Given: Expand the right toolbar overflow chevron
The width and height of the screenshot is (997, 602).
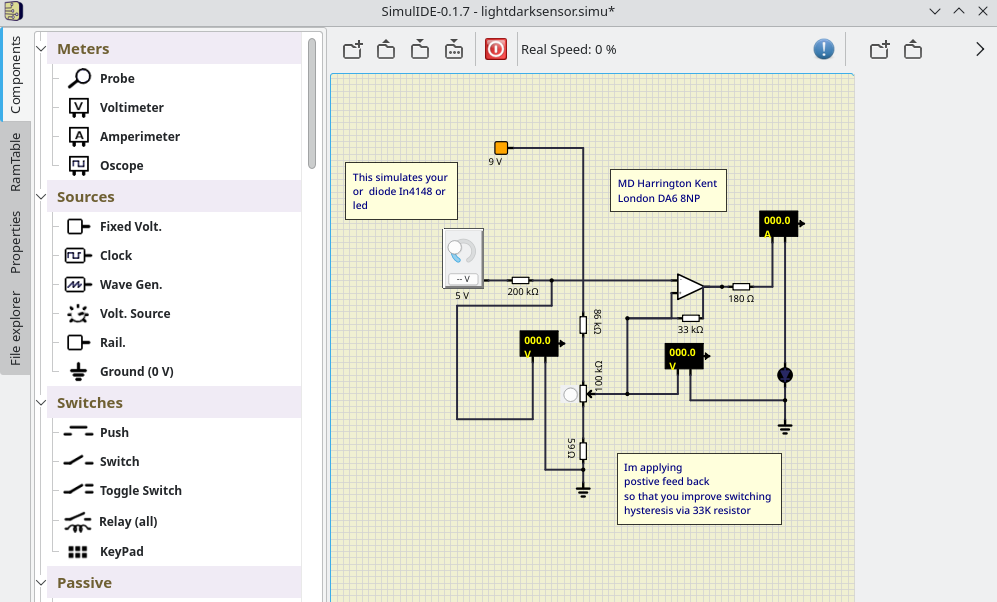Looking at the screenshot, I should (x=980, y=49).
